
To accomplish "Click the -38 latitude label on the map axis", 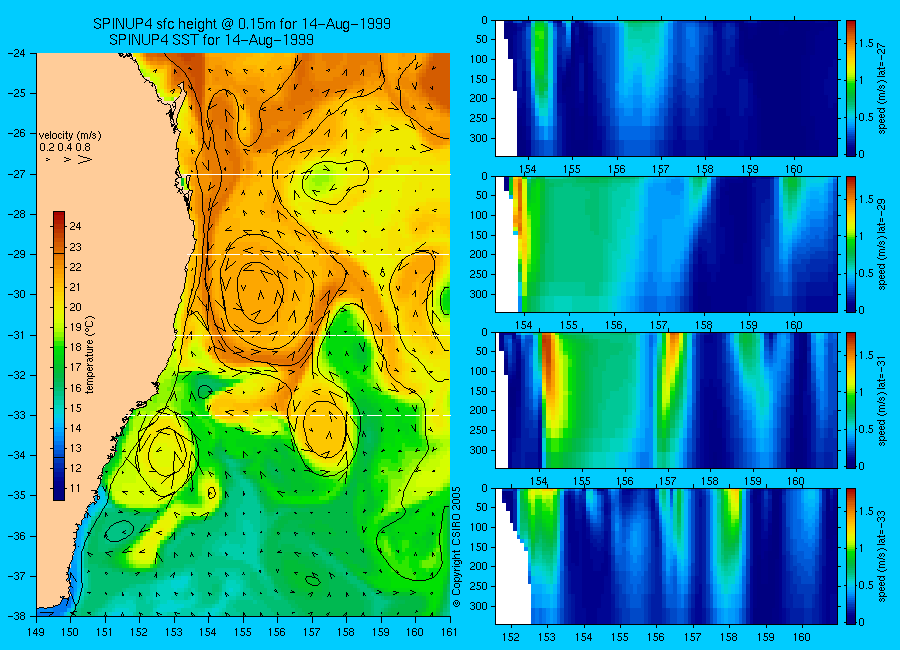I will click(x=17, y=616).
